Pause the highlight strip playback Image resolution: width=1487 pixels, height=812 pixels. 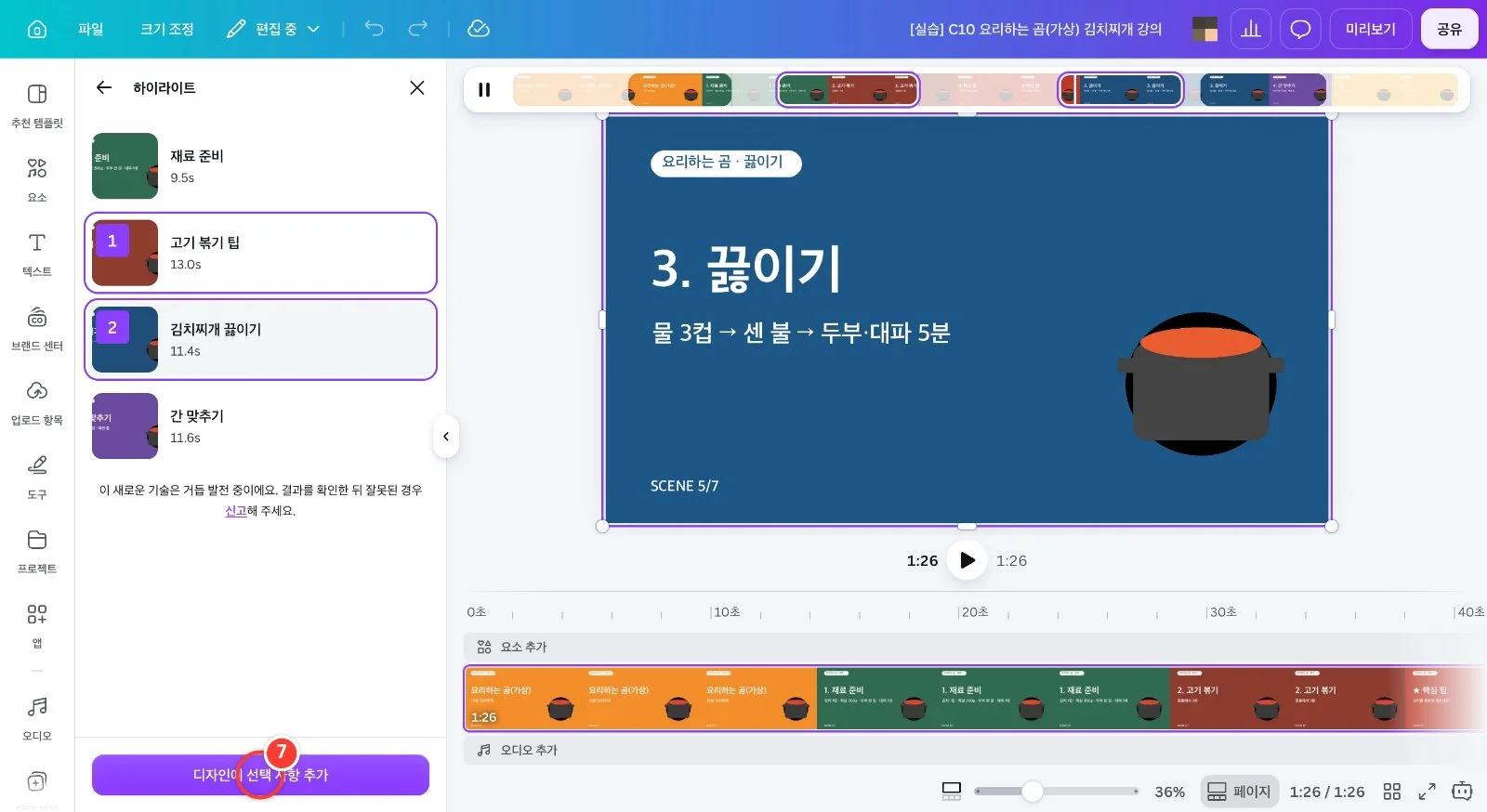point(484,89)
